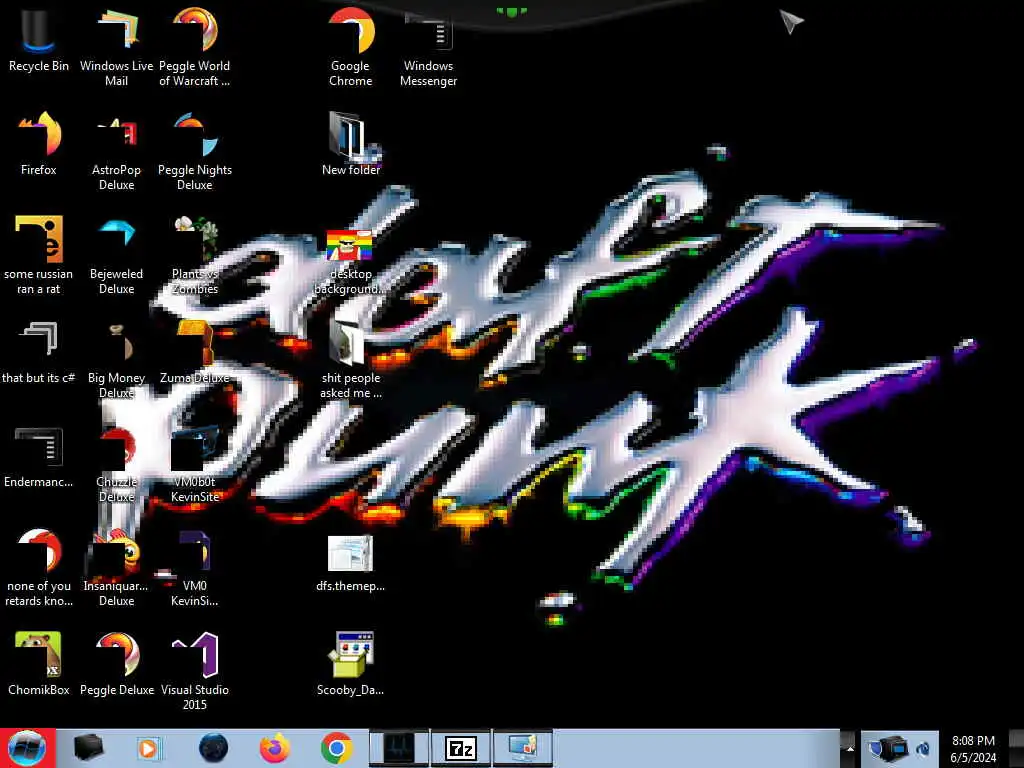
Task: Select the 'shit people asked me' folder
Action: click(x=351, y=359)
